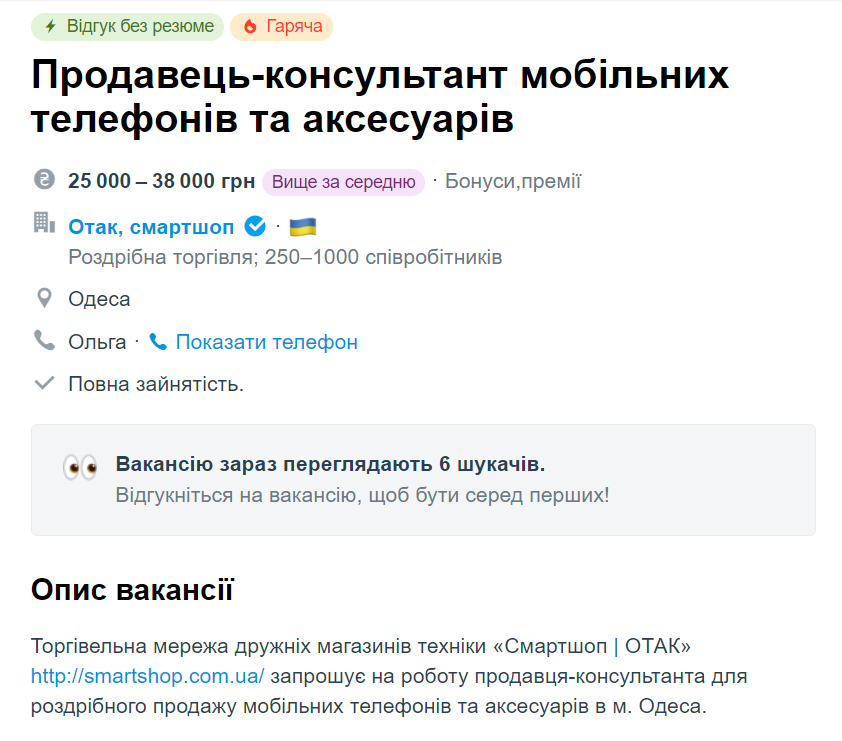Click the Опис вакансії section heading

(132, 589)
